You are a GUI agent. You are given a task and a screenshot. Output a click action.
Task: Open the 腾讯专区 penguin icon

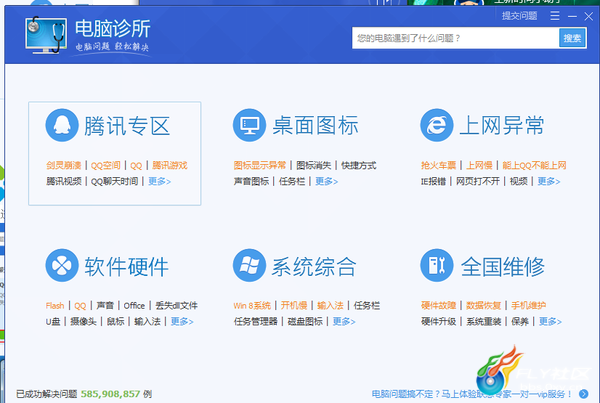coord(62,125)
